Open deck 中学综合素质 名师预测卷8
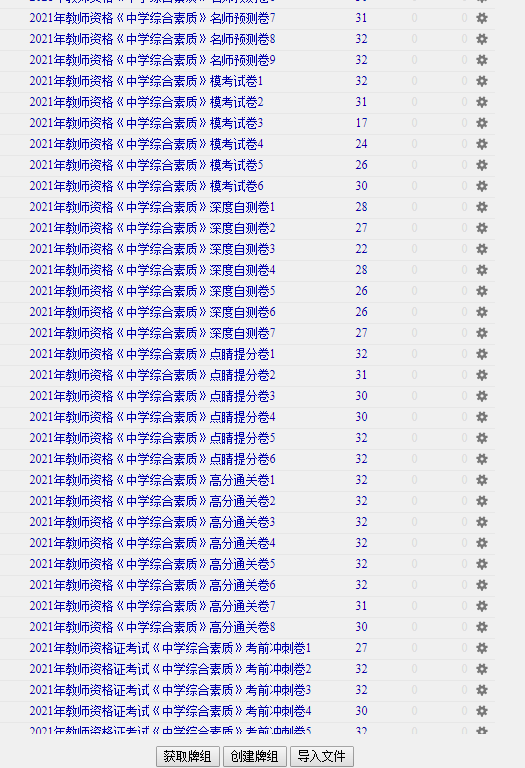Viewport: 525px width, 768px height. click(x=152, y=39)
